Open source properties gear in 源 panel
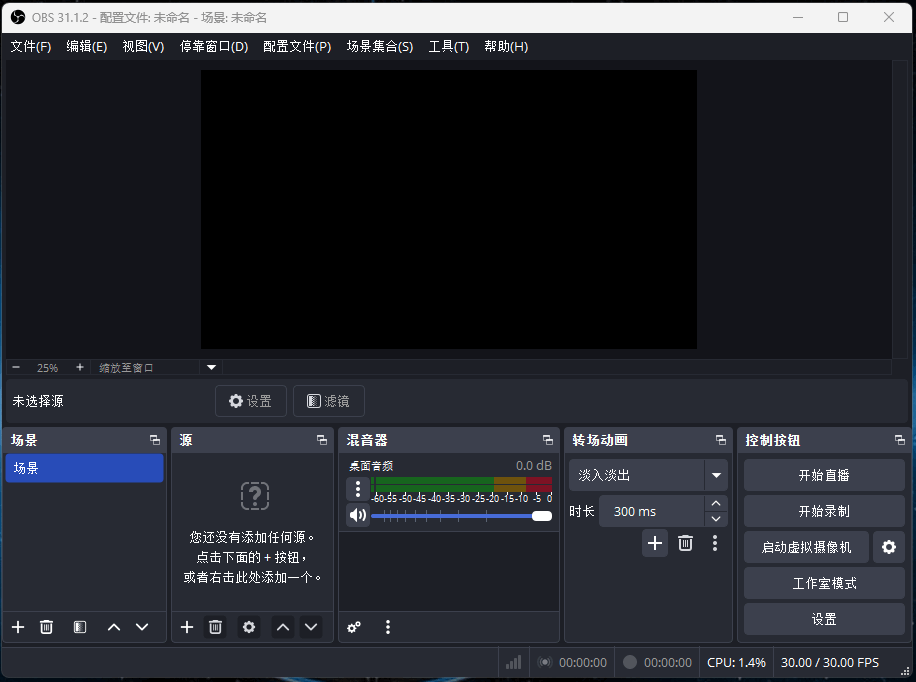The width and height of the screenshot is (916, 682). pyautogui.click(x=249, y=627)
